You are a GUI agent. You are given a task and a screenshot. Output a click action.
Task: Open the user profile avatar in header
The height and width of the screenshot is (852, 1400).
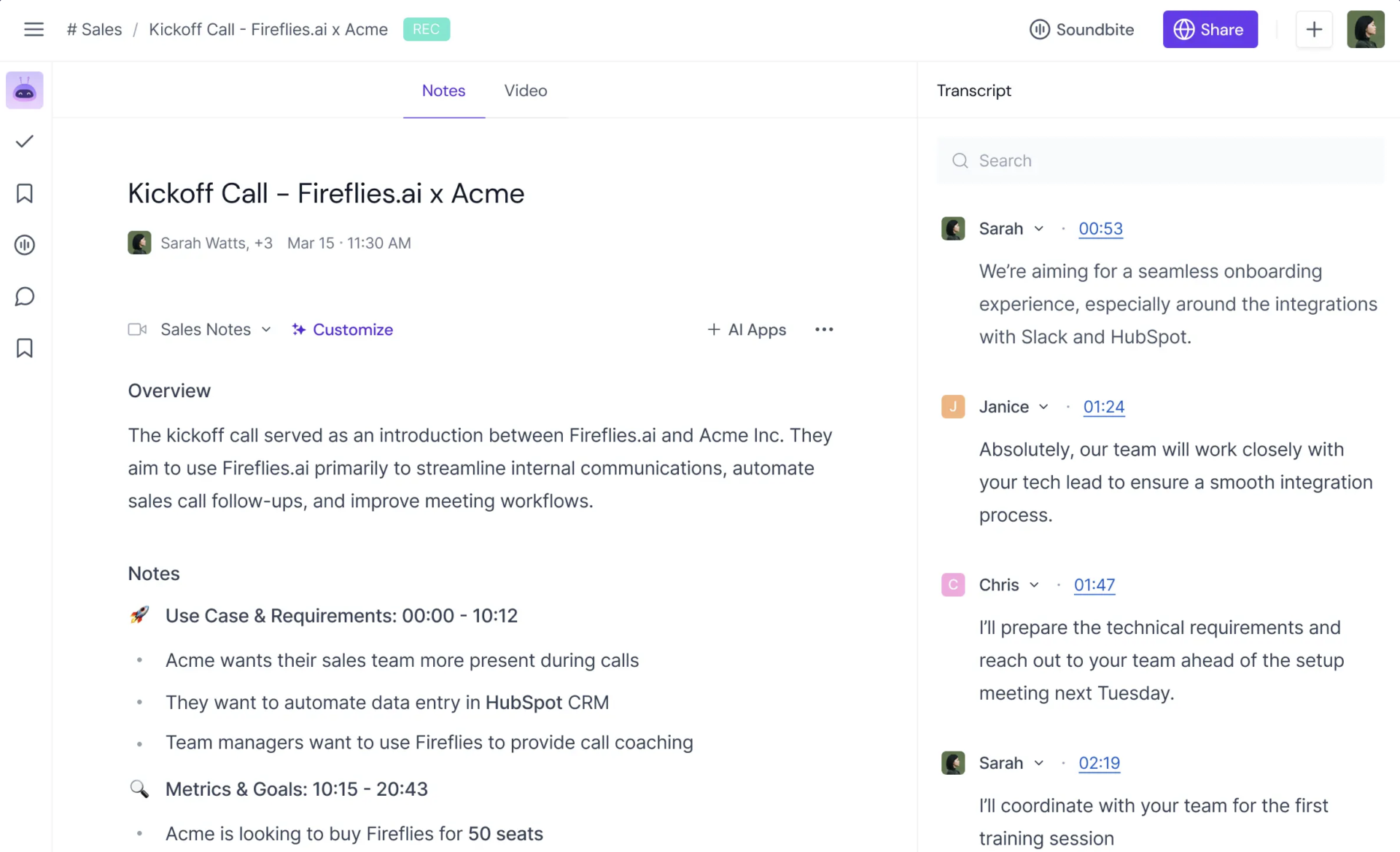click(1366, 29)
